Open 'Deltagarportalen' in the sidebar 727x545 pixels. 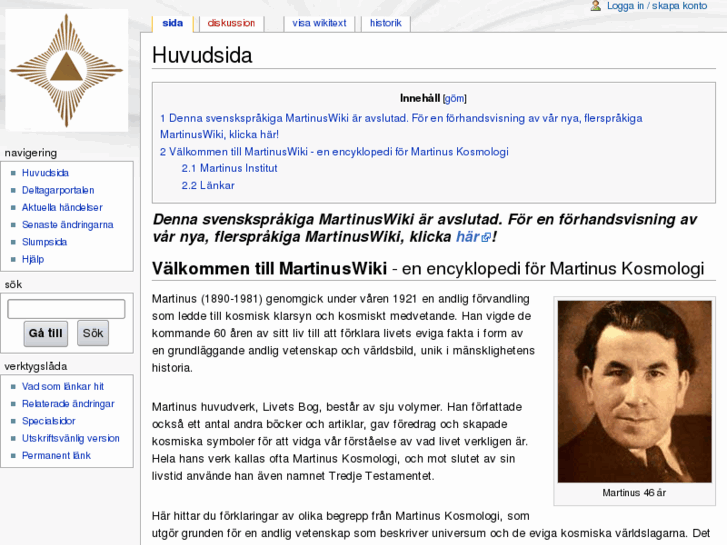[58, 190]
